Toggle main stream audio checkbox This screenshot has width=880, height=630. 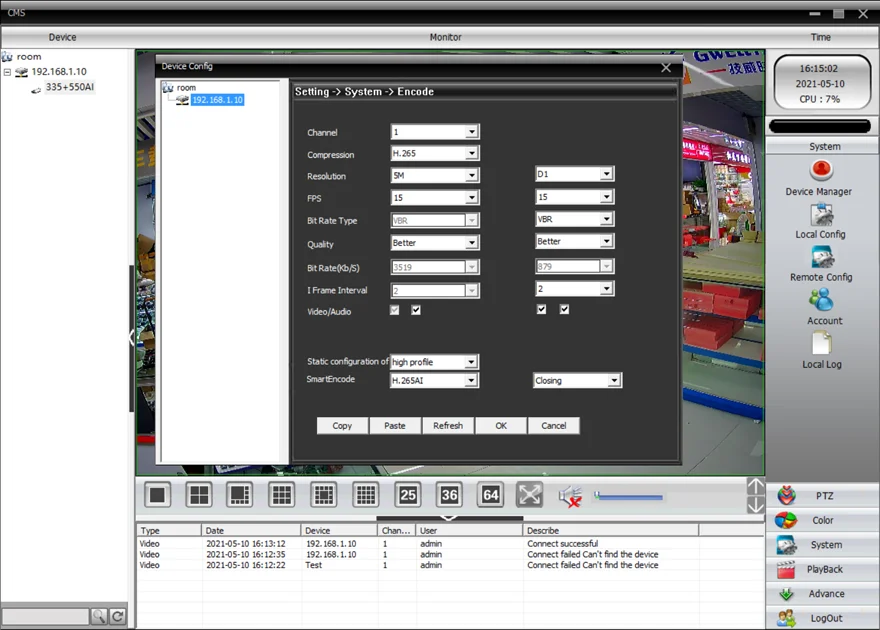click(416, 311)
